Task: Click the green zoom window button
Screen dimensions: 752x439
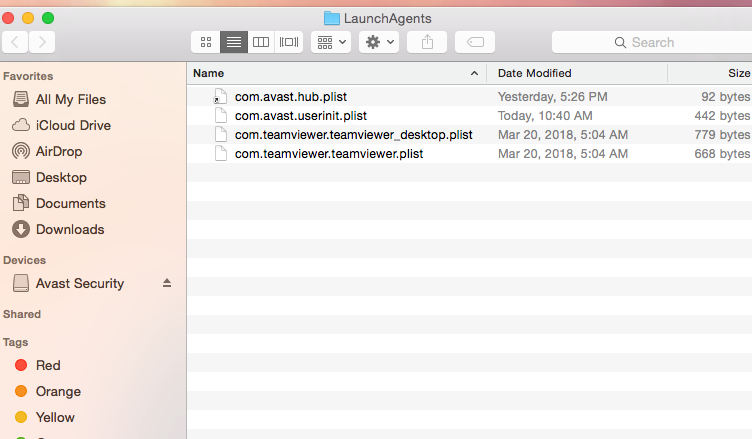Action: 48,18
